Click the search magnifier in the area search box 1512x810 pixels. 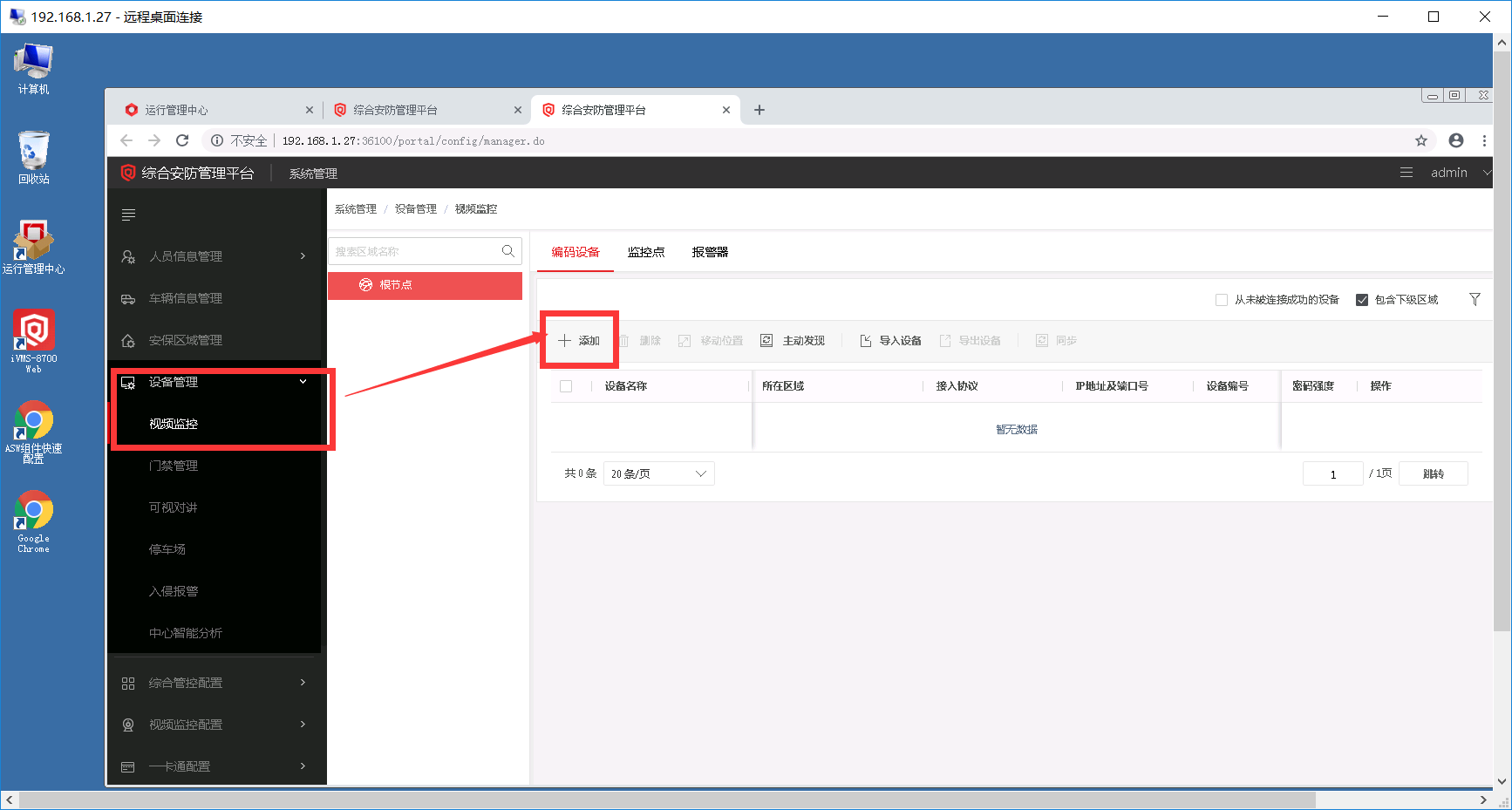pyautogui.click(x=508, y=250)
